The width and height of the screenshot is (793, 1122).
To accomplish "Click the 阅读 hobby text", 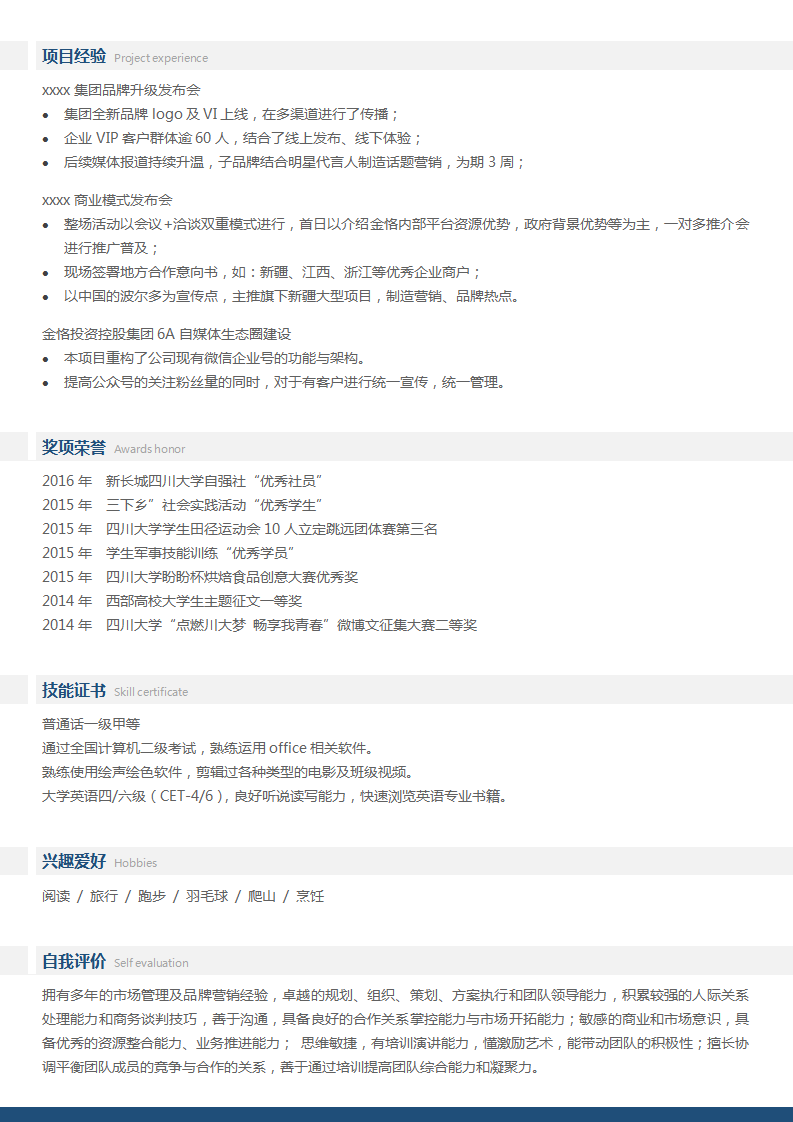I will 56,896.
